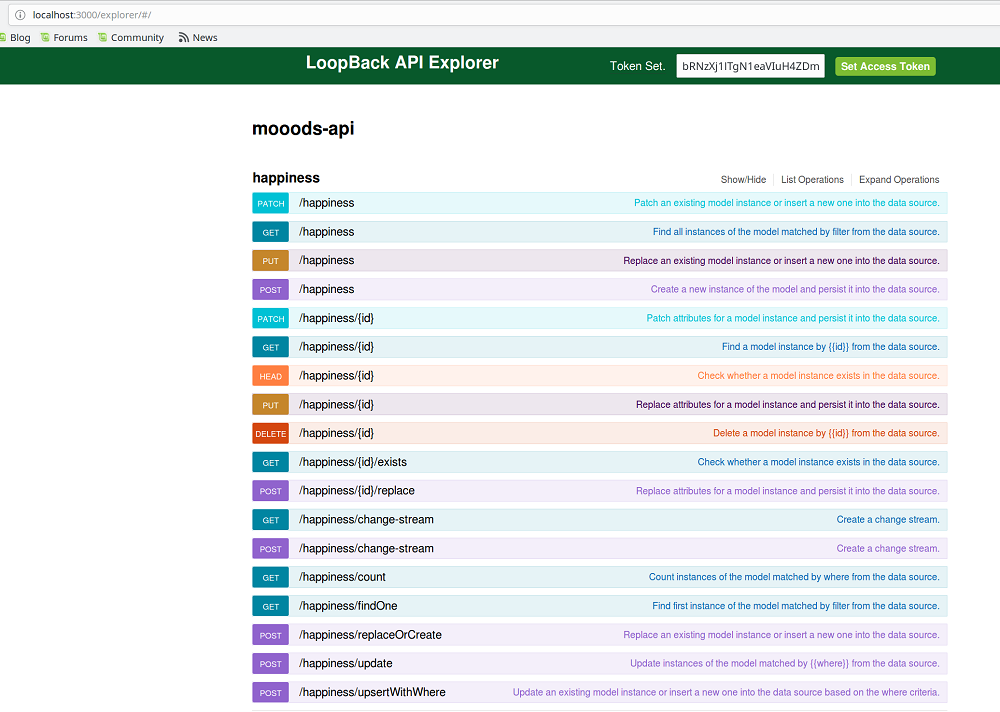Click the LoopBack API Explorer title
The height and width of the screenshot is (712, 1000).
[x=402, y=63]
